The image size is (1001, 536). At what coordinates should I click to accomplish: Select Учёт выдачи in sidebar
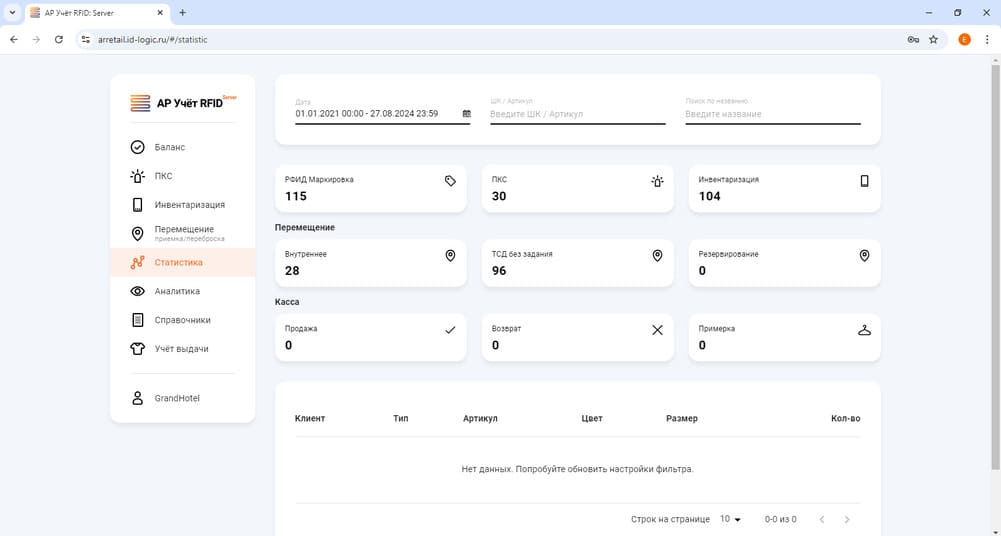[181, 349]
